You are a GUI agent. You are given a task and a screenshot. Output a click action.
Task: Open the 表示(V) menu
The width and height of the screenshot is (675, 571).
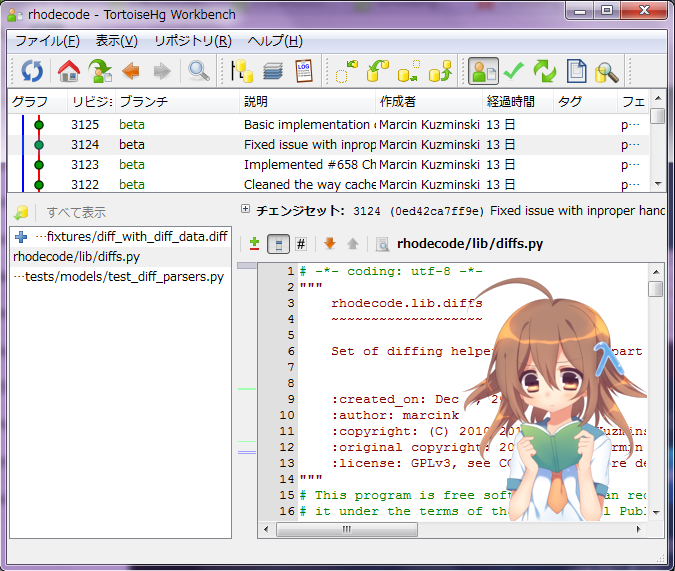[117, 41]
